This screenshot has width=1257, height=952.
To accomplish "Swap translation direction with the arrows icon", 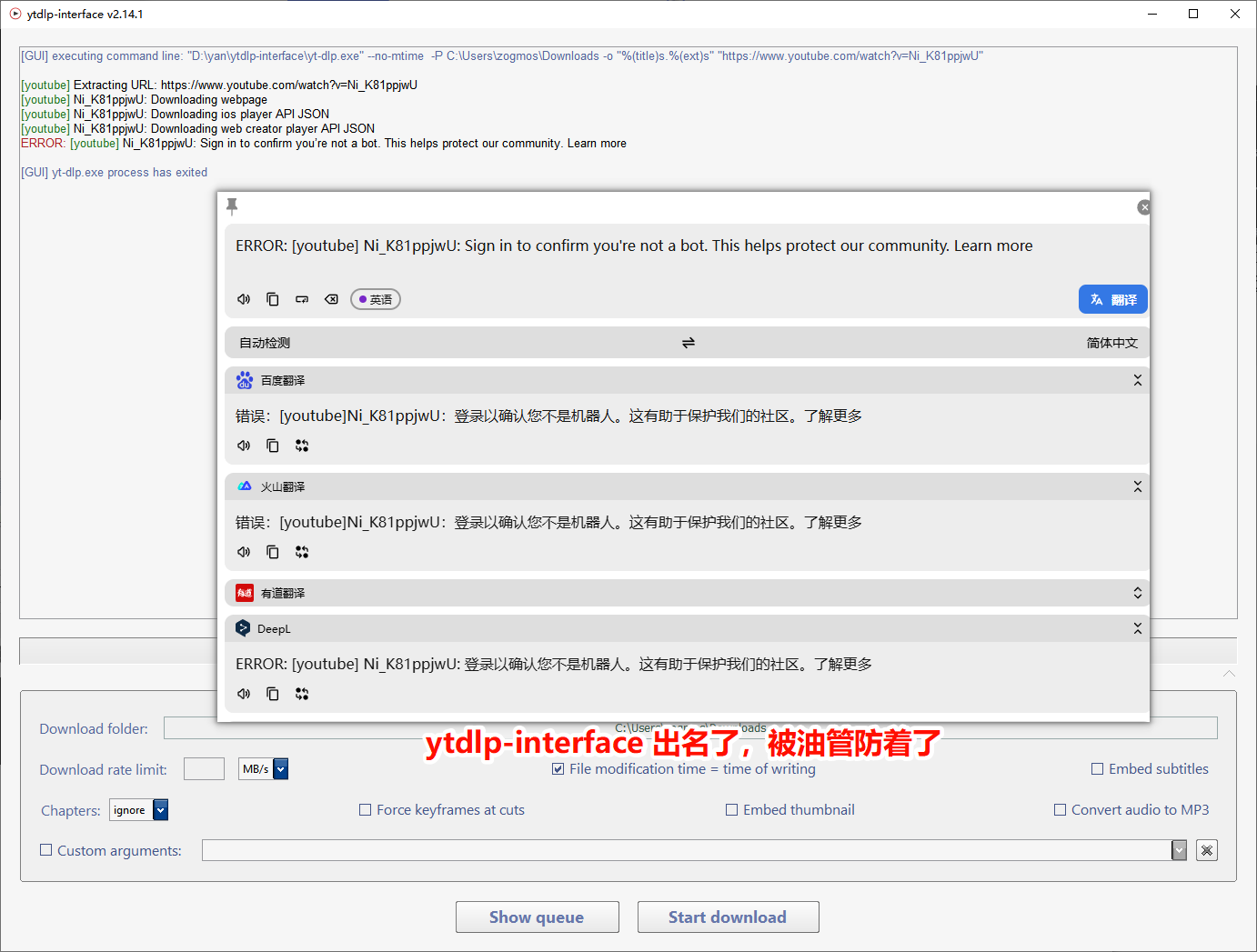I will (689, 342).
